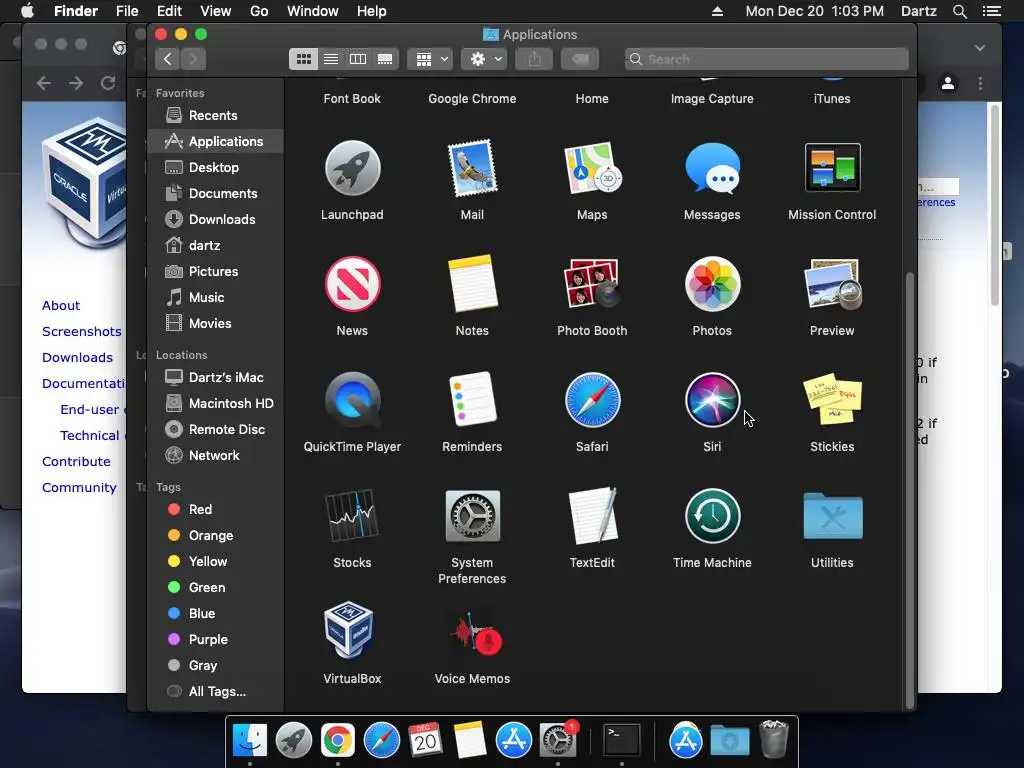This screenshot has height=768, width=1024.
Task: Select the Maps app icon
Action: point(592,168)
